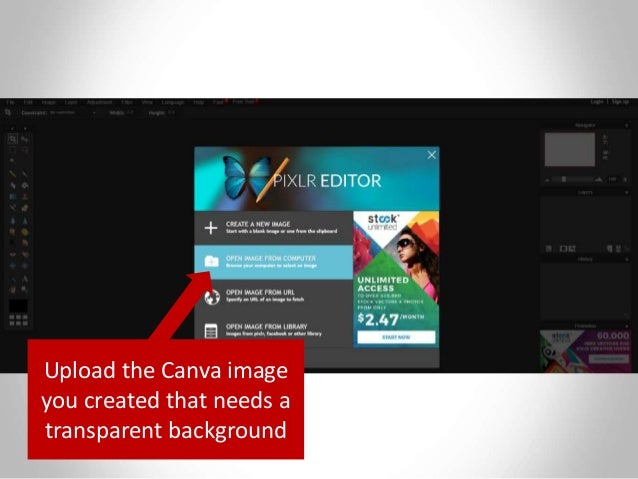Select the Blur tool
This screenshot has width=638, height=479.
(x=13, y=220)
